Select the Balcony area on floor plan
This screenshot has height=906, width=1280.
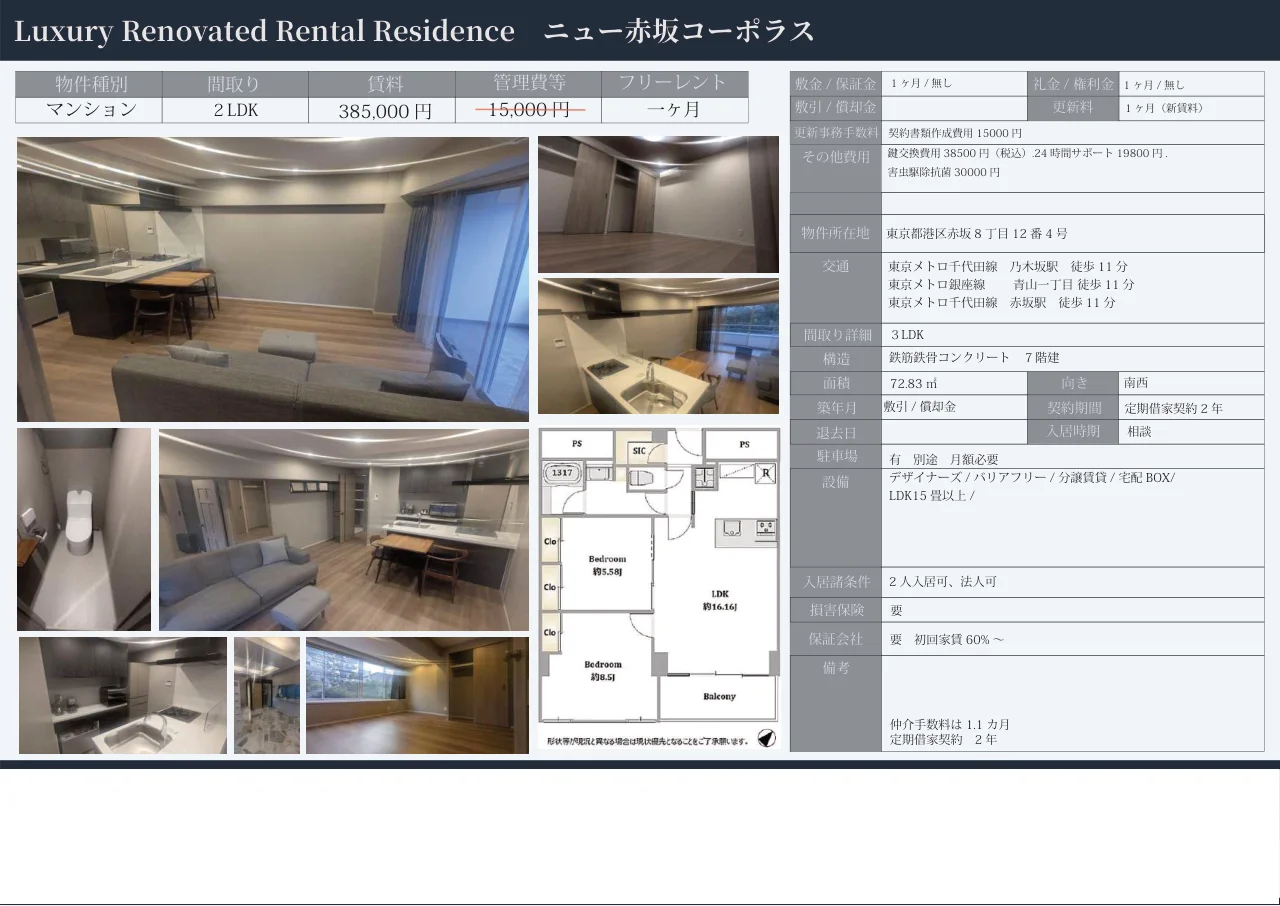(718, 696)
